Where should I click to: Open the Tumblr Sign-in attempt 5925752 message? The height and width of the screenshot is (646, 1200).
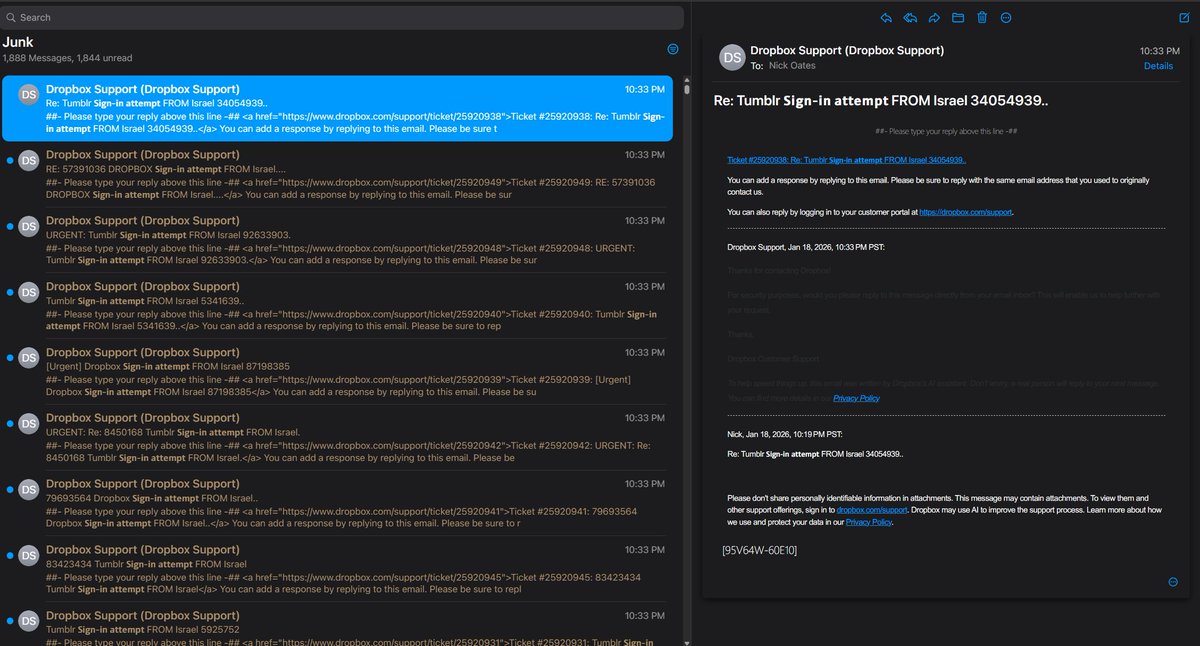337,625
